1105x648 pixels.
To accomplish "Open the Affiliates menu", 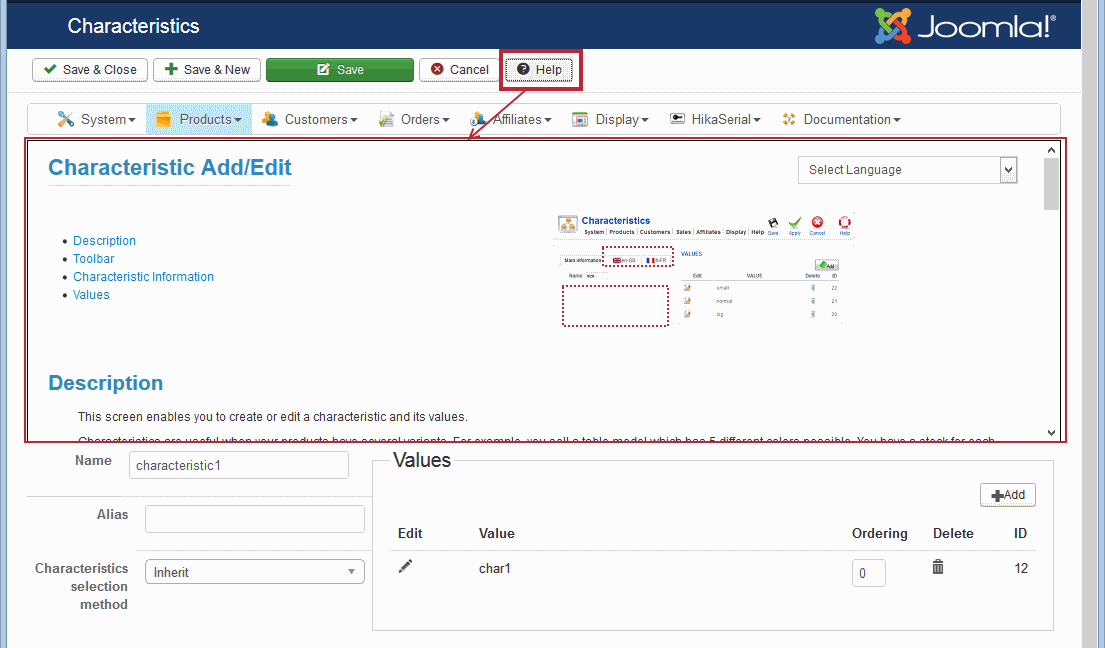I will pos(511,120).
